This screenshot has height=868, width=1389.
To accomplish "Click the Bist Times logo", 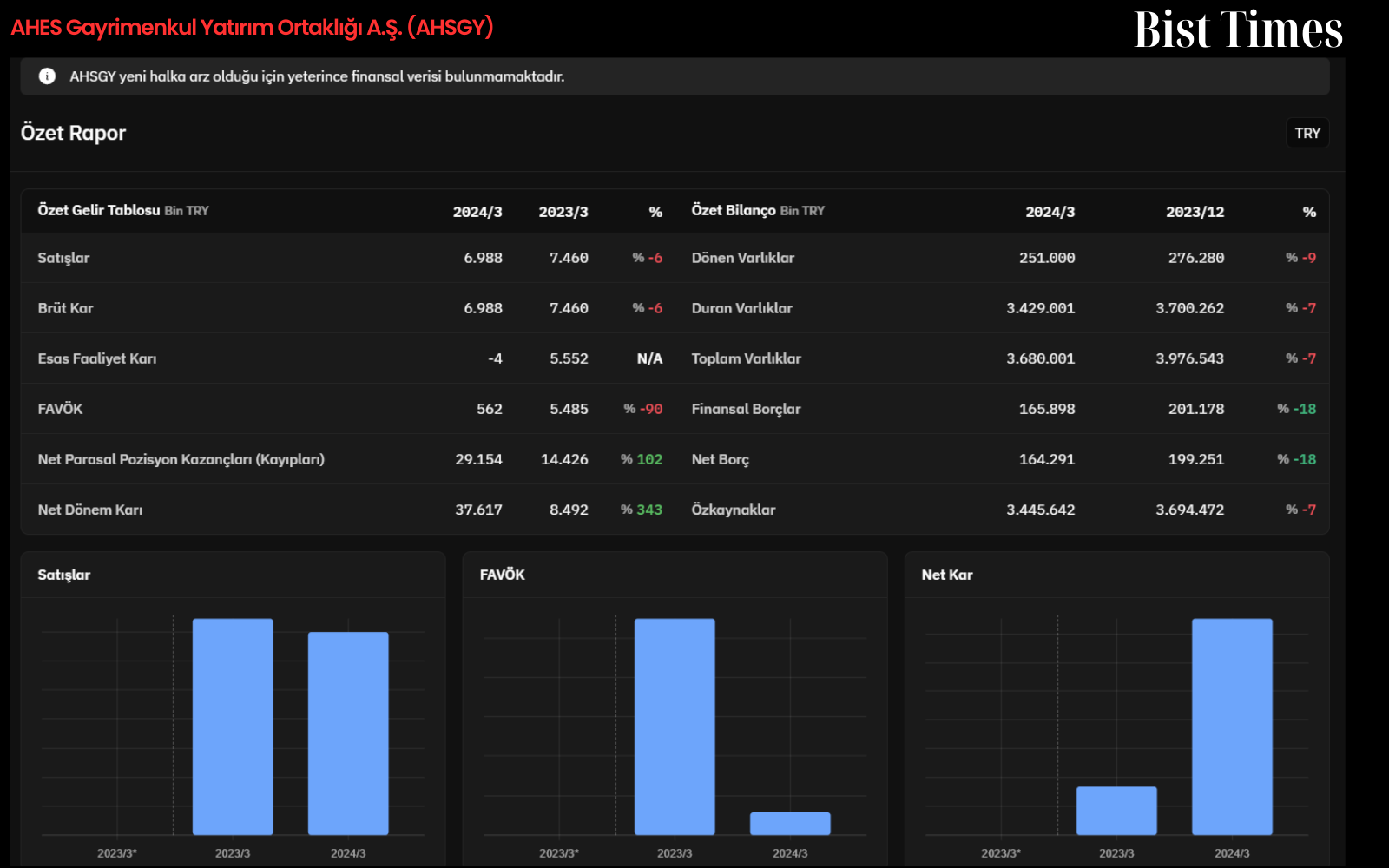I will 1239,30.
